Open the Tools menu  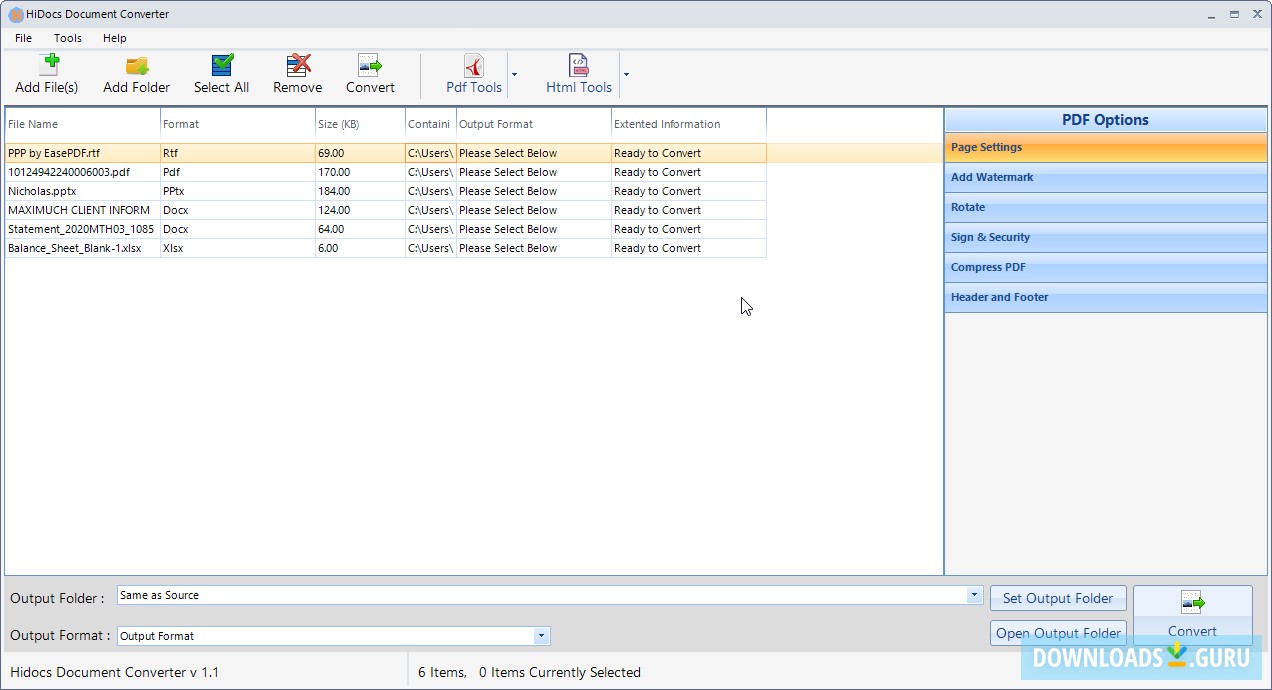[68, 38]
